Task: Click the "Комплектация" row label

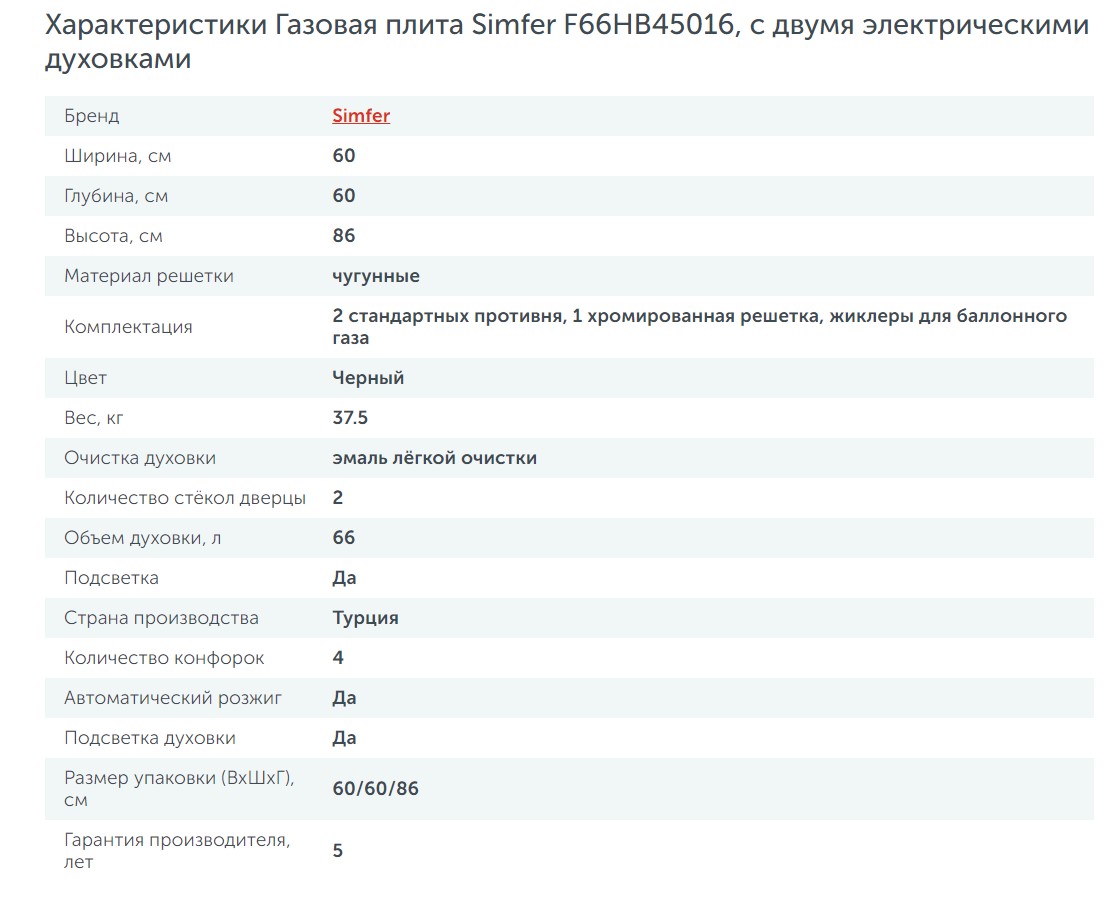Action: tap(128, 327)
